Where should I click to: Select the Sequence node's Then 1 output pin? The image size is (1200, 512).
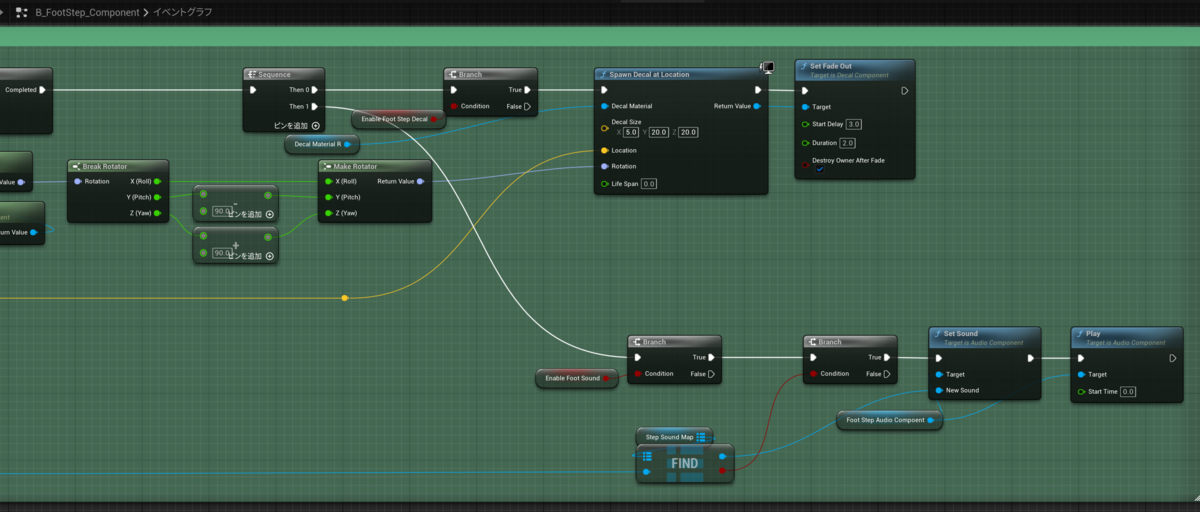pyautogui.click(x=315, y=106)
